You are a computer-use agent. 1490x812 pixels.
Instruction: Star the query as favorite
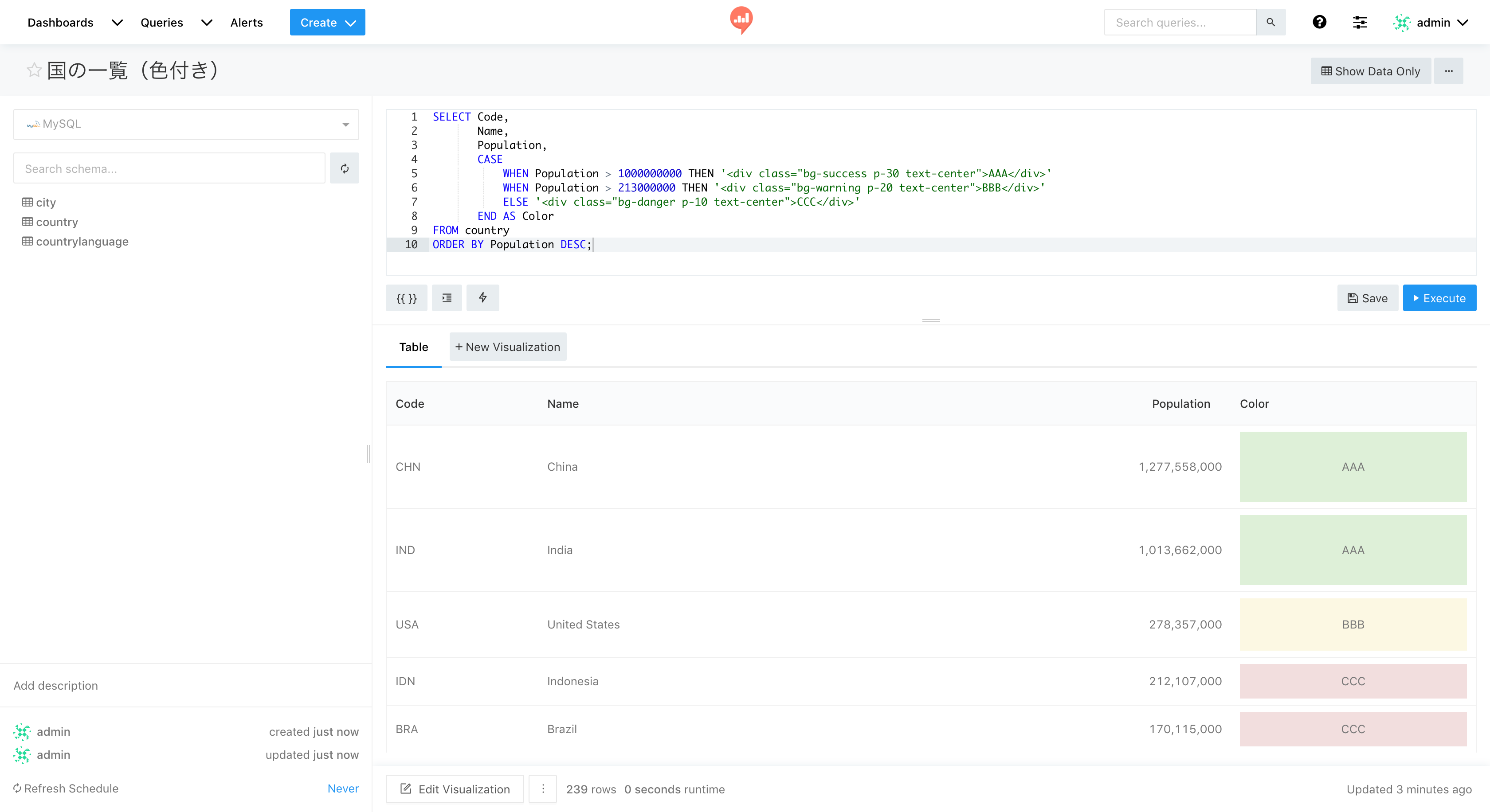34,70
